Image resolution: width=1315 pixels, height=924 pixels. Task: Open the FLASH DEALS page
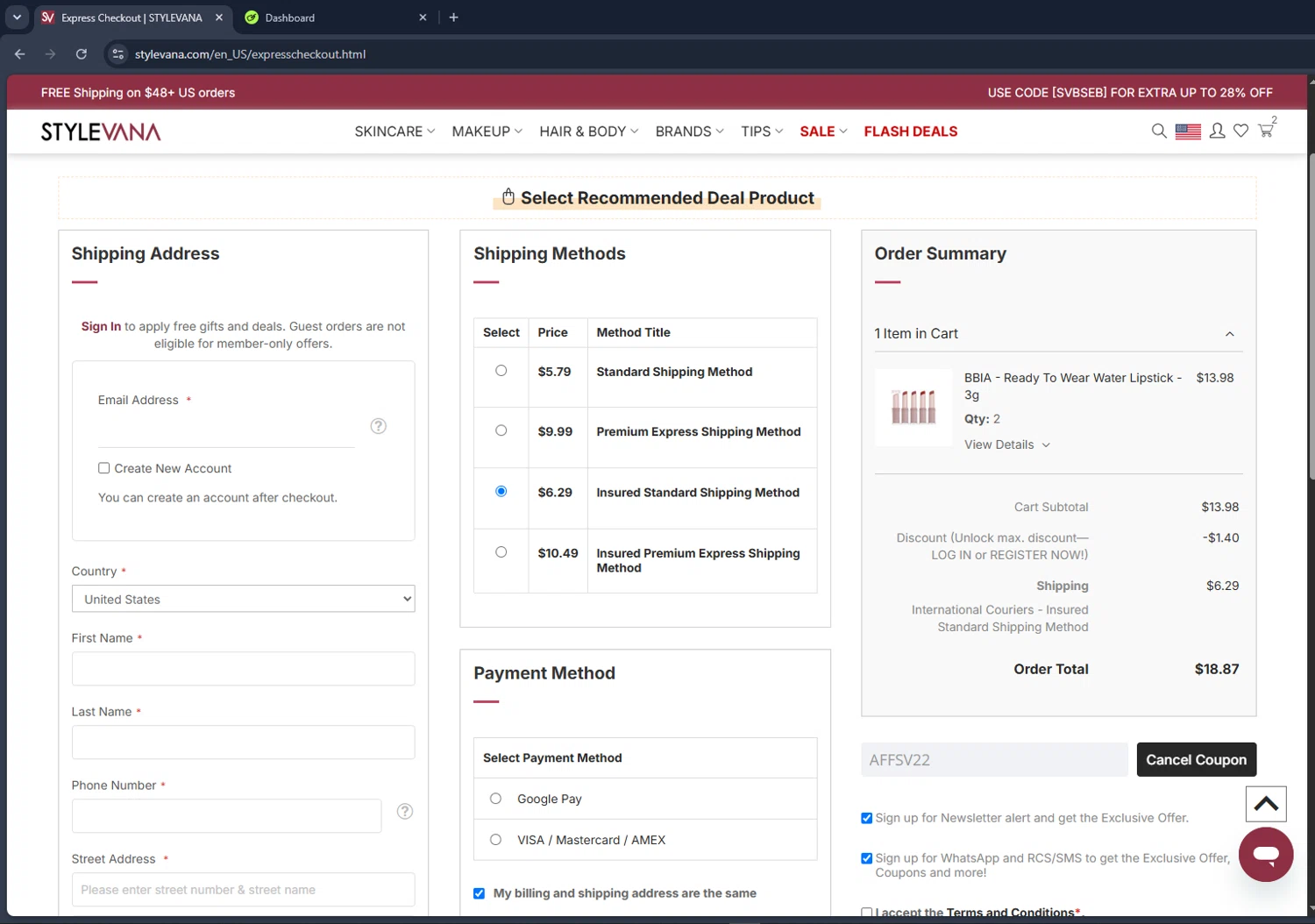click(911, 131)
